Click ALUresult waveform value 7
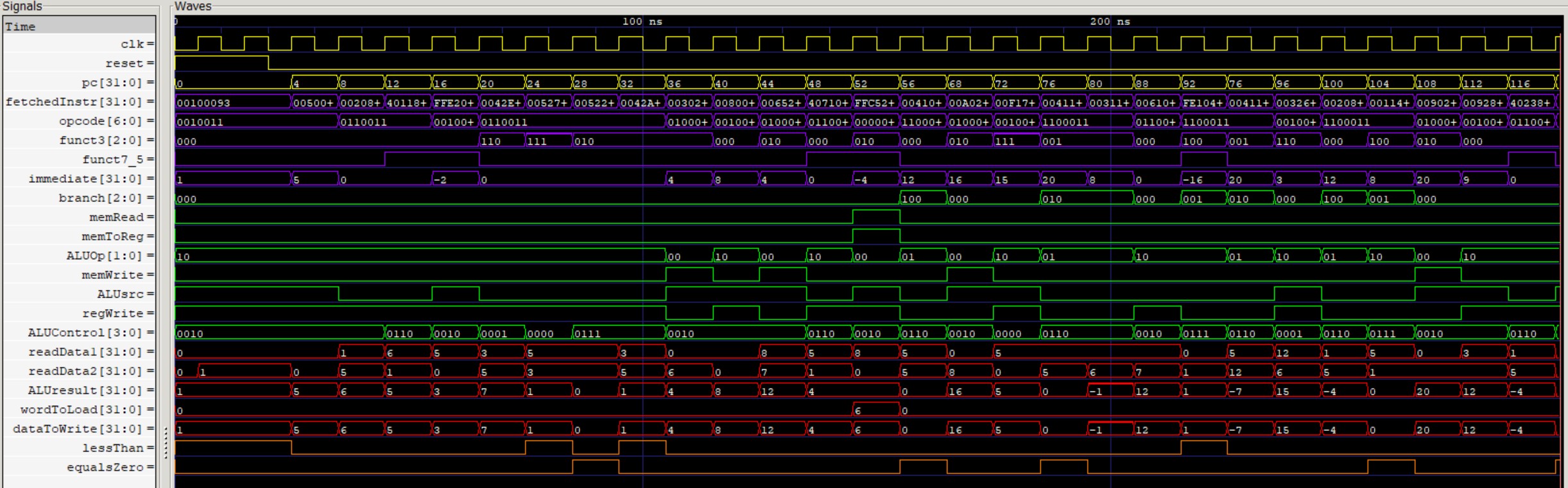Viewport: 1568px width, 488px height. point(484,391)
